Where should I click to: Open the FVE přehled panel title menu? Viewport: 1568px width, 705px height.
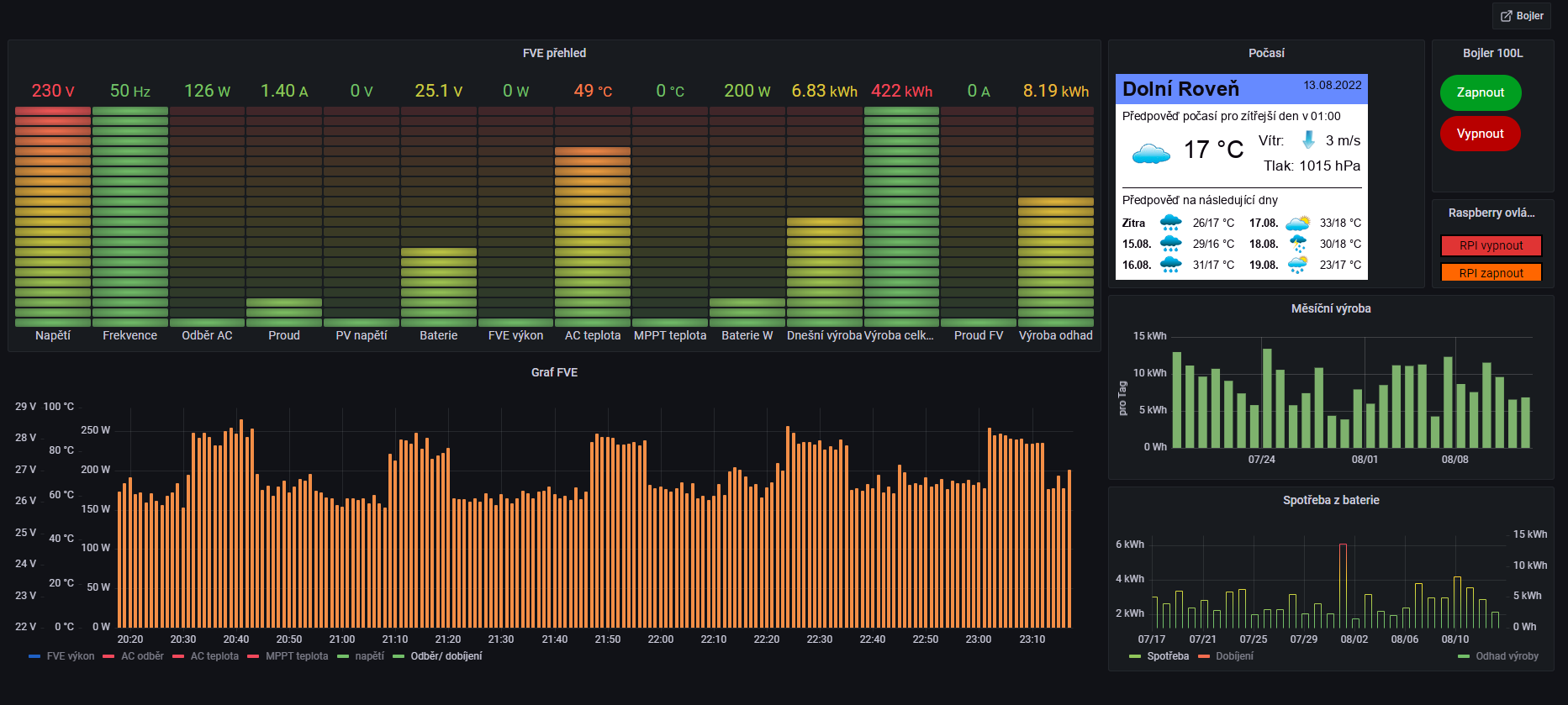(x=554, y=53)
